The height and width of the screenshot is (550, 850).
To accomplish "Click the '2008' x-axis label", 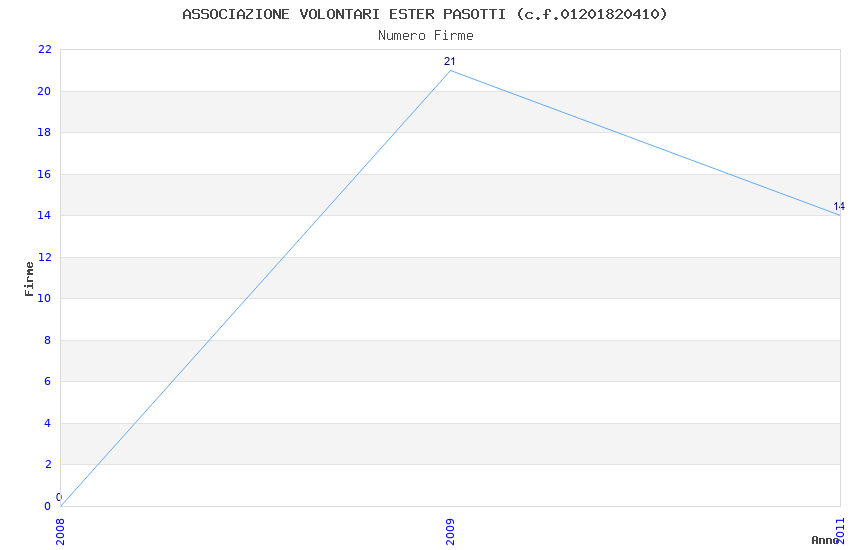I will [60, 531].
